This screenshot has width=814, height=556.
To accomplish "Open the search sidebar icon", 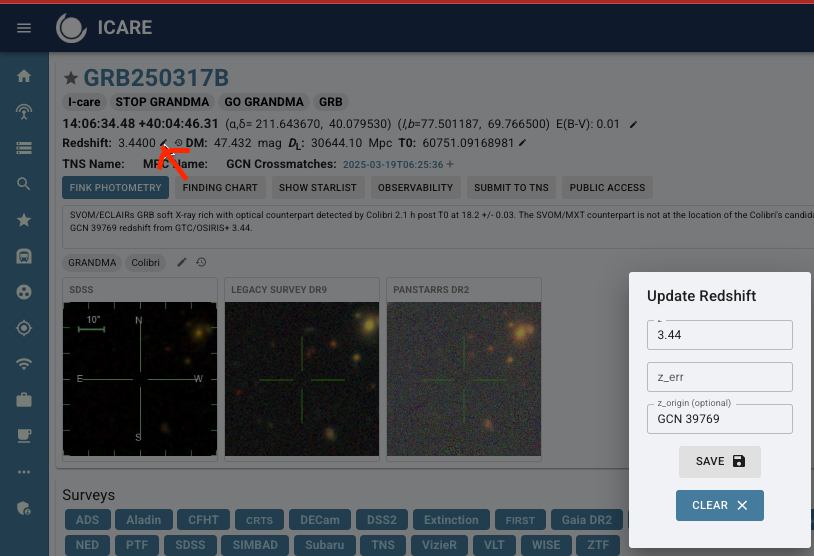I will pos(24,184).
